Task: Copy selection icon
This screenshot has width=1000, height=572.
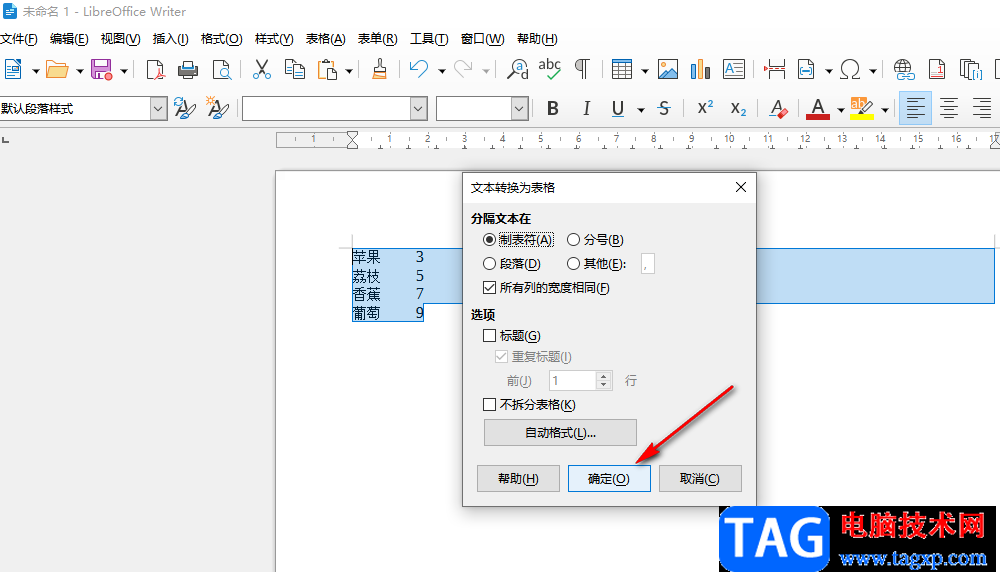Action: 295,70
